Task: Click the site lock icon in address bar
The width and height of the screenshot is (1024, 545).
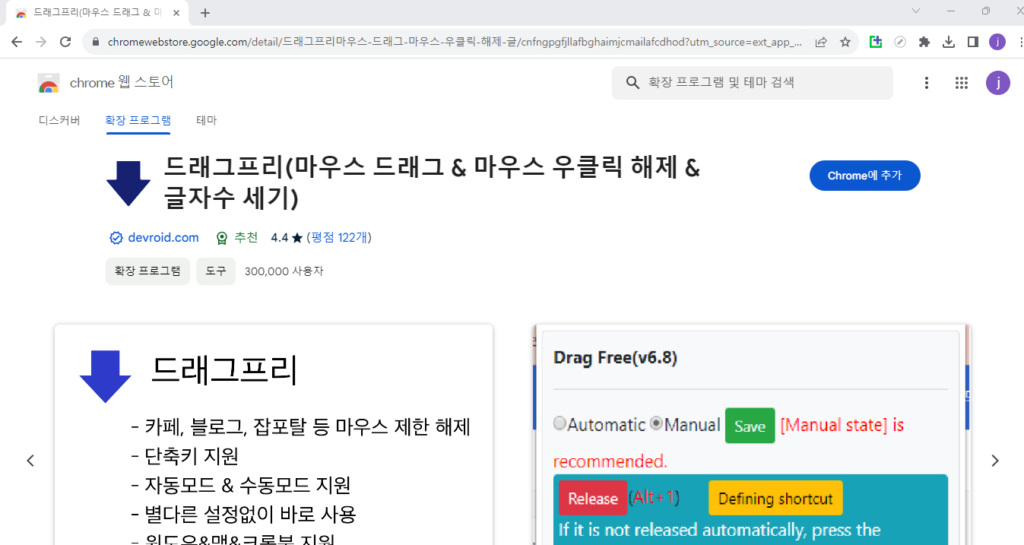Action: (x=96, y=42)
